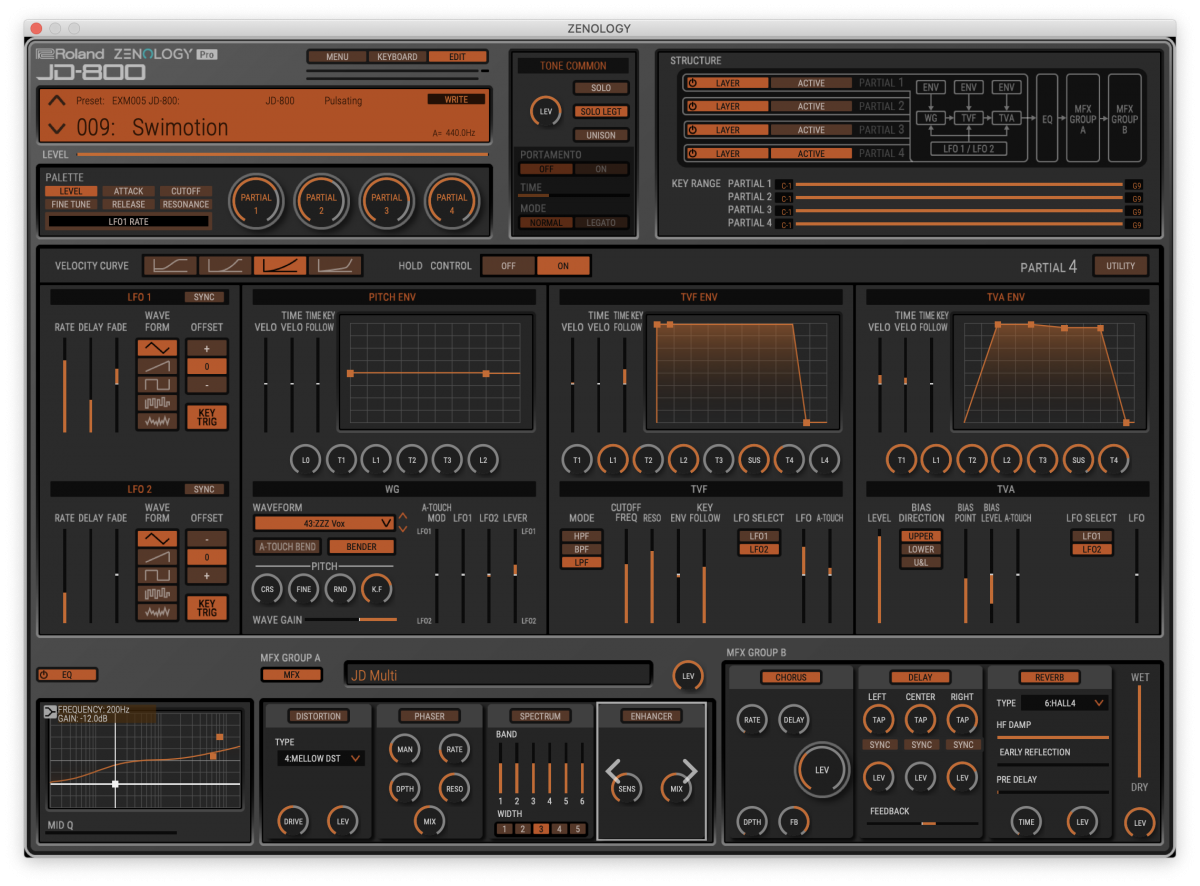
Task: Step WG waveform up with small arrow
Action: tap(403, 517)
